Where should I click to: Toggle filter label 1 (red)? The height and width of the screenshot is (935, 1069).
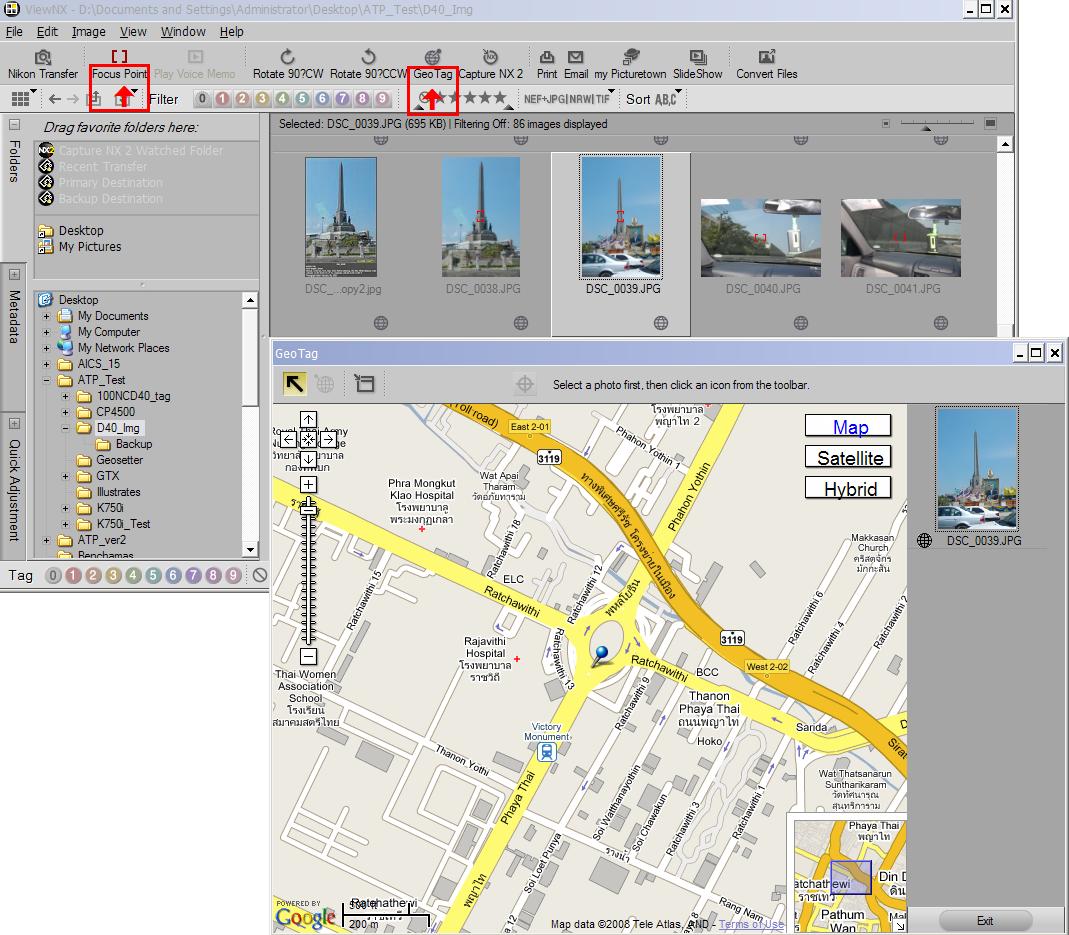coord(222,99)
